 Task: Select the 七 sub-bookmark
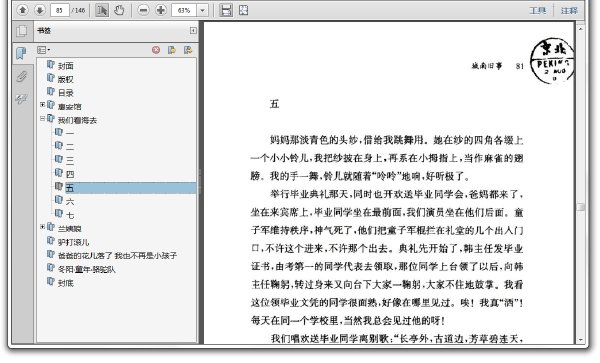click(70, 215)
